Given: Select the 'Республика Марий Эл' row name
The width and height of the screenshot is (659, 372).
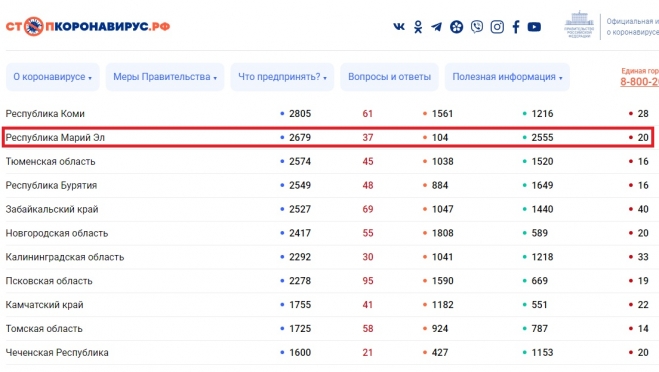Looking at the screenshot, I should pos(55,138).
